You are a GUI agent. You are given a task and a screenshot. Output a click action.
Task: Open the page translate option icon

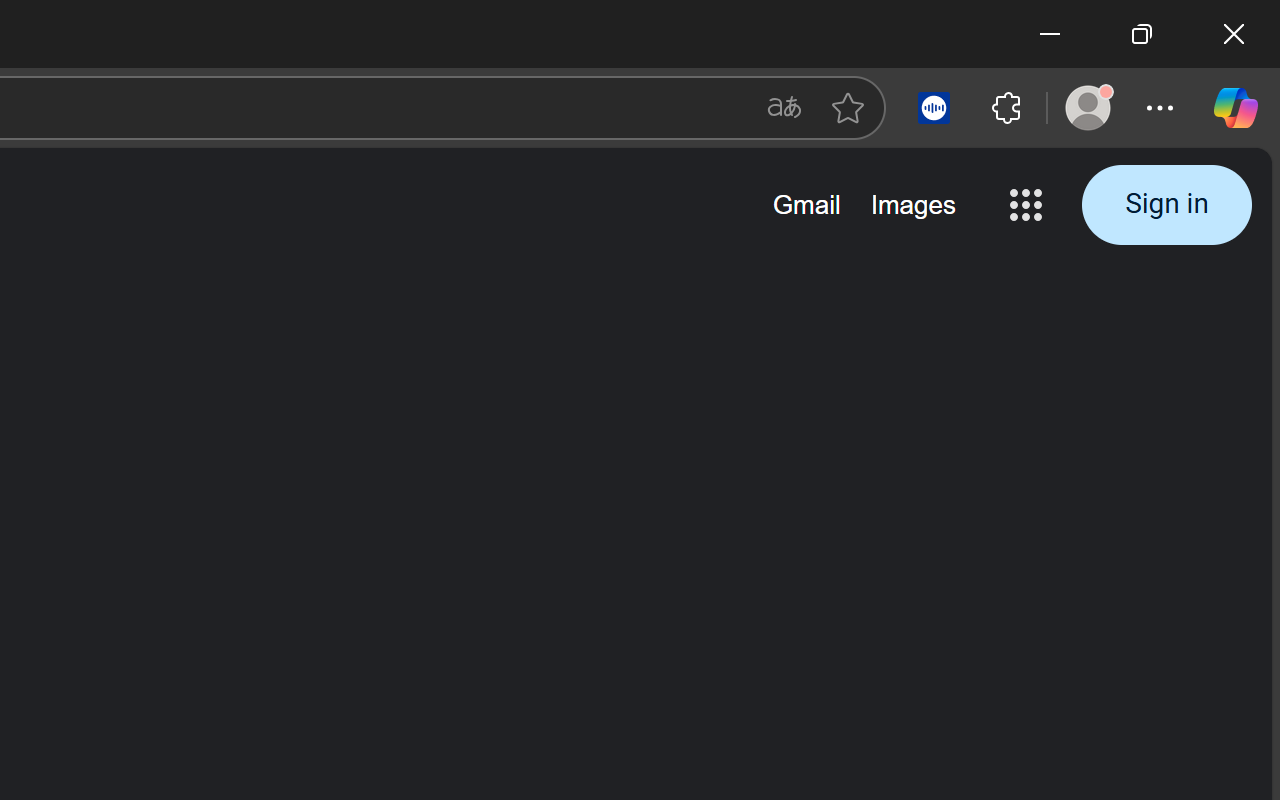click(x=784, y=108)
